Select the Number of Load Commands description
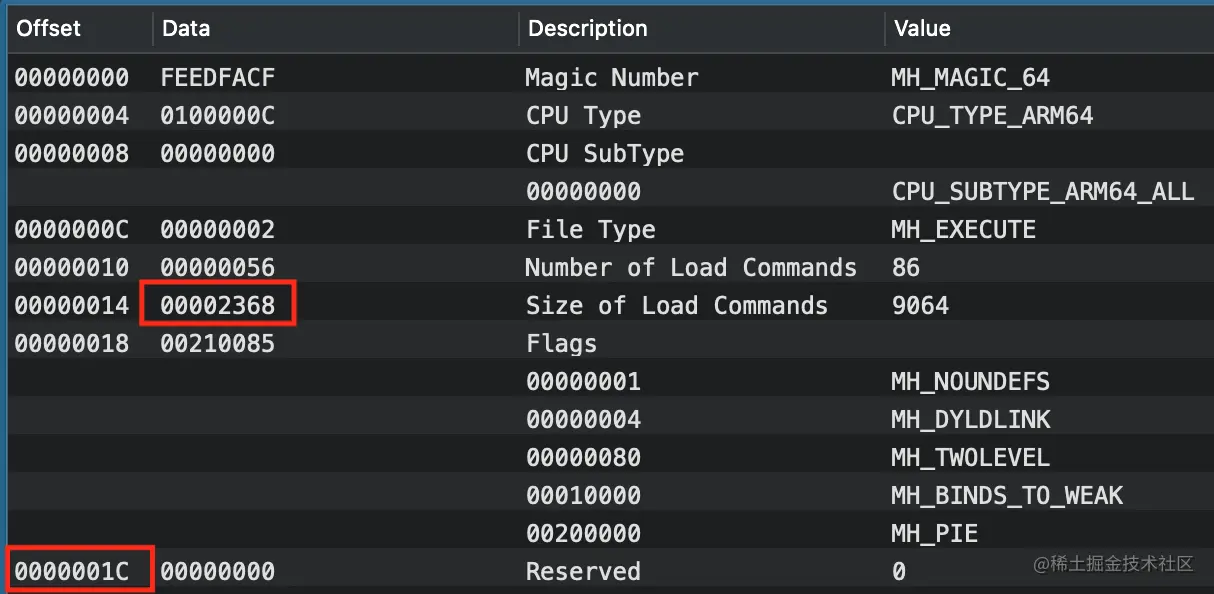 [690, 268]
